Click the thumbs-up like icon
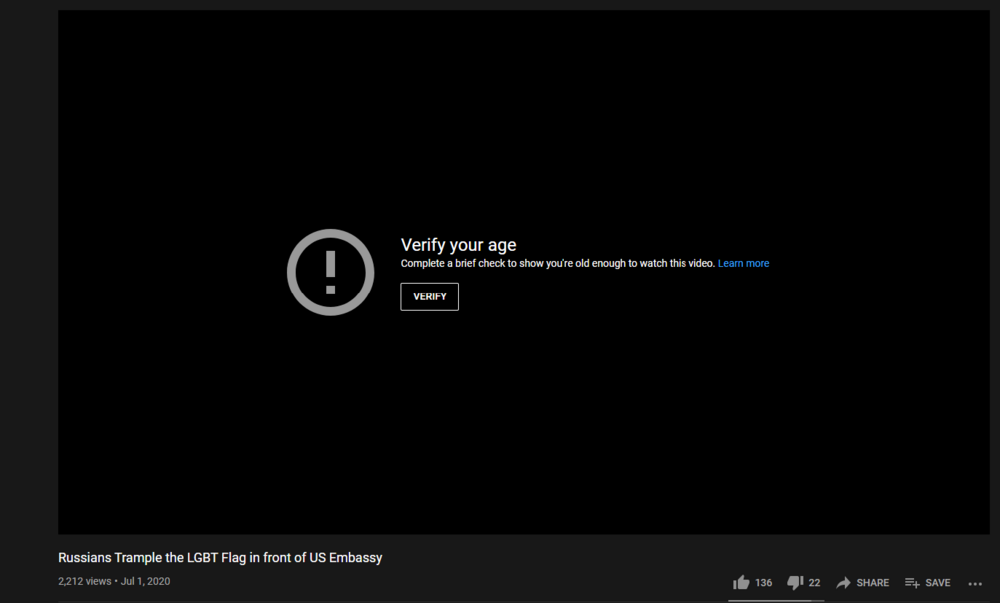This screenshot has height=603, width=1000. [740, 582]
